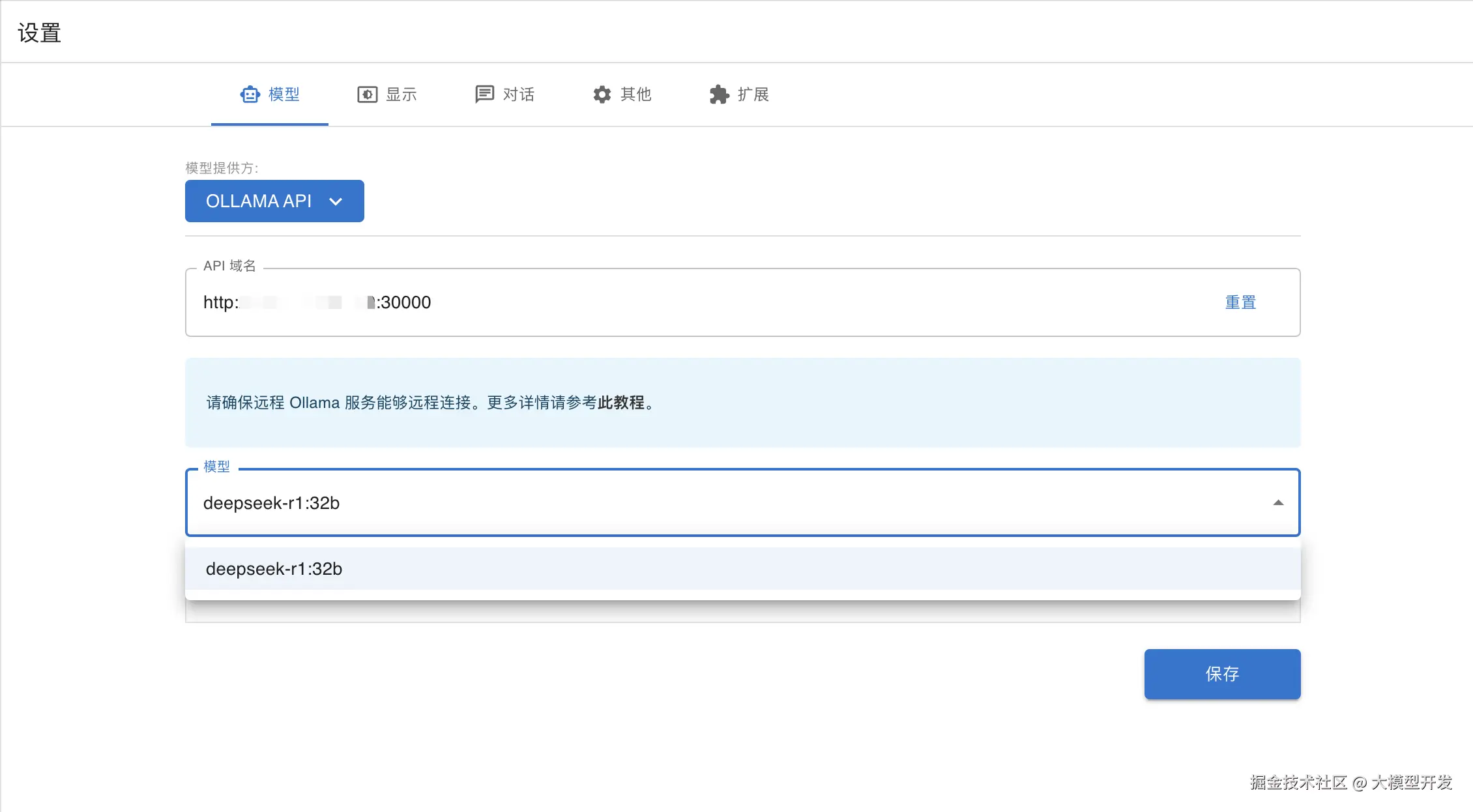This screenshot has width=1473, height=812.
Task: Click the 设置 page title
Action: click(40, 33)
